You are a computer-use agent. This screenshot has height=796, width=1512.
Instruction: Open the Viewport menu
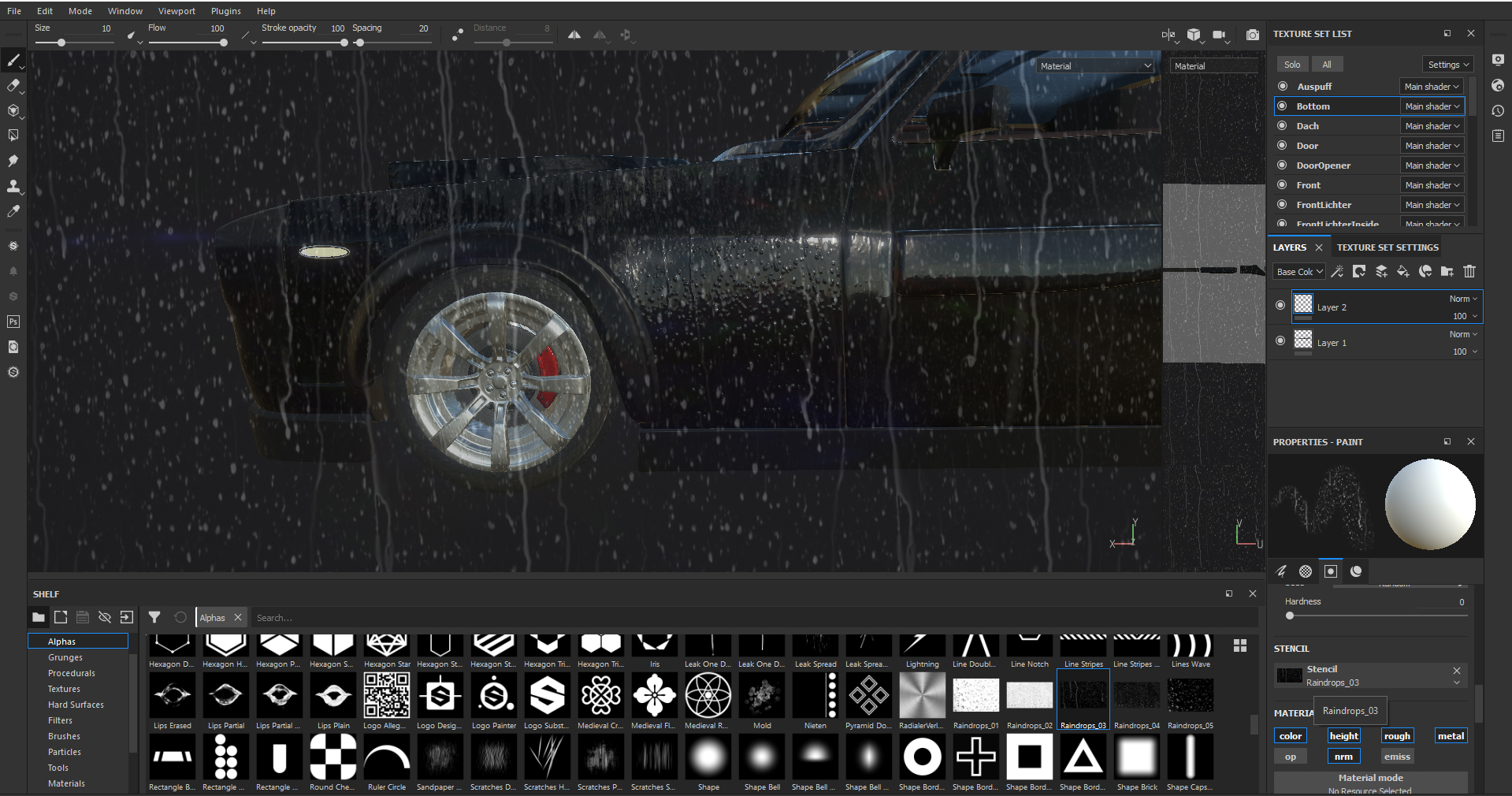point(176,11)
